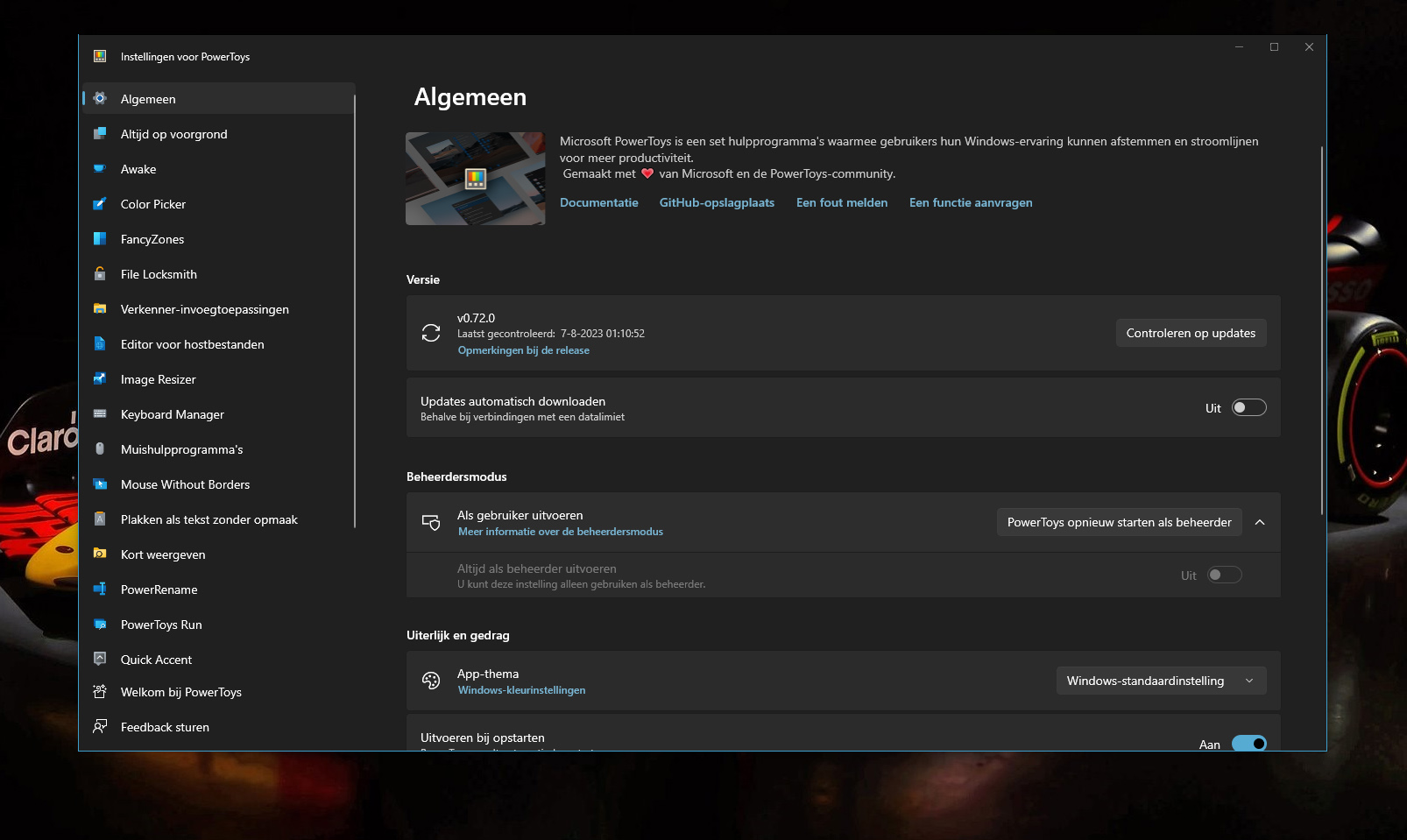Viewport: 1407px width, 840px height.
Task: Click the PowerToys logo in the title bar
Action: click(x=100, y=56)
